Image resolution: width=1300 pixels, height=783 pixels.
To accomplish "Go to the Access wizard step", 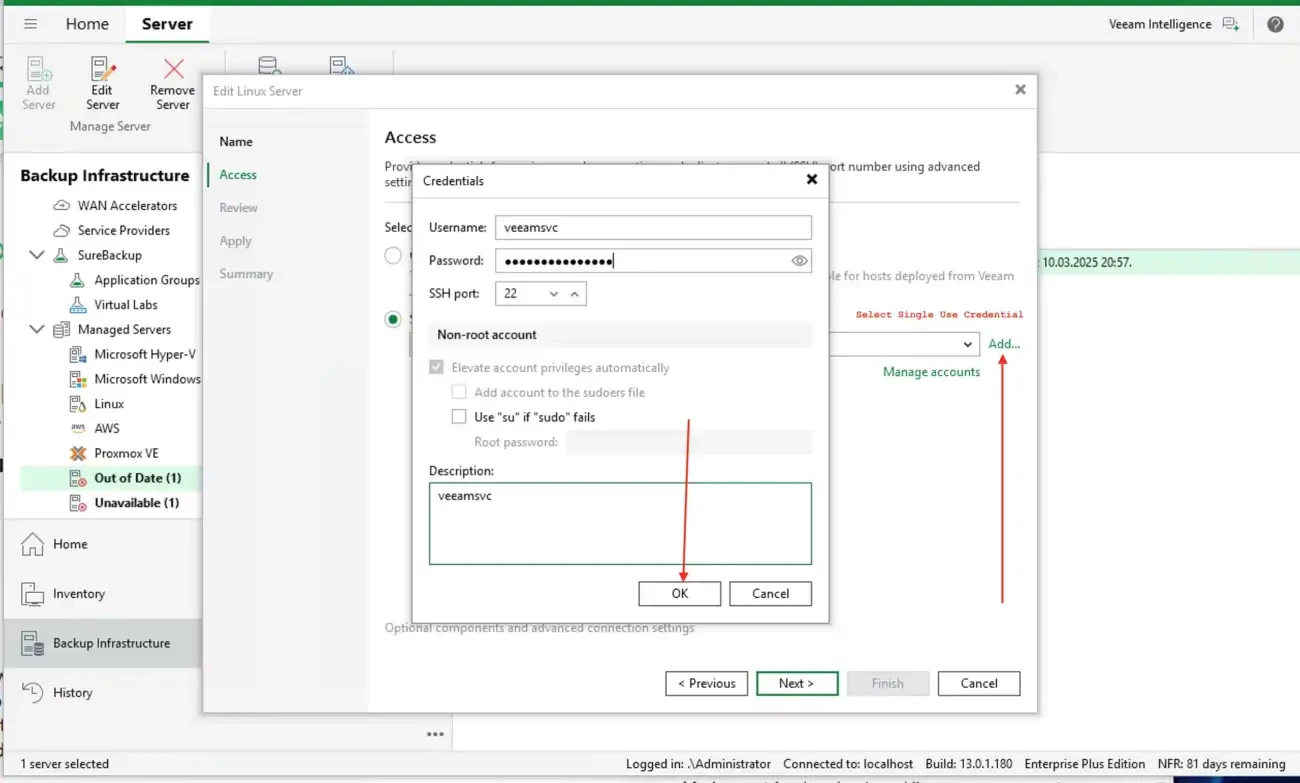I will pos(238,175).
